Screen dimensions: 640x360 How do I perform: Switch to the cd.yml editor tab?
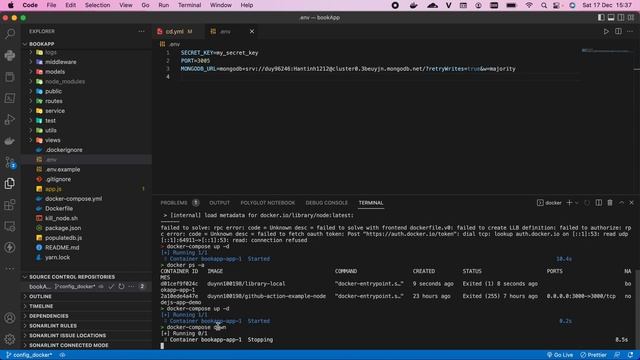[x=178, y=31]
